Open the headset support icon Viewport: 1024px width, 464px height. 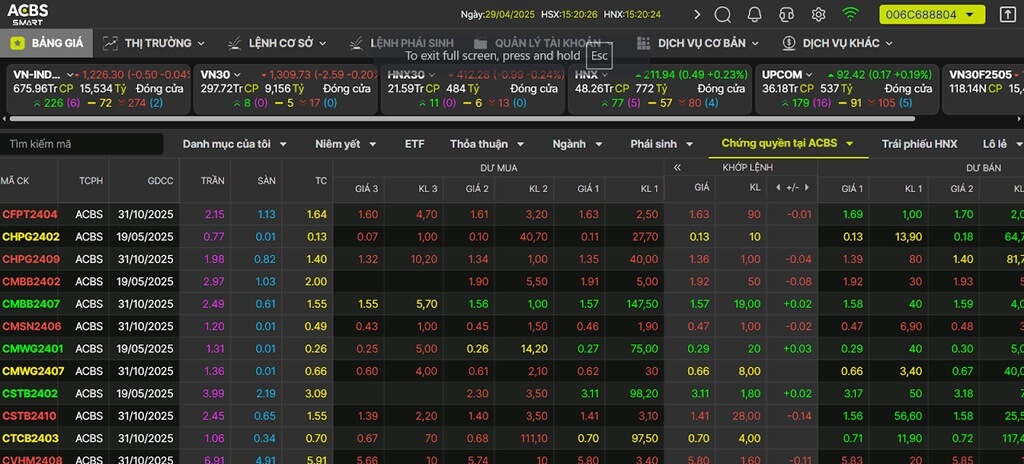point(786,15)
